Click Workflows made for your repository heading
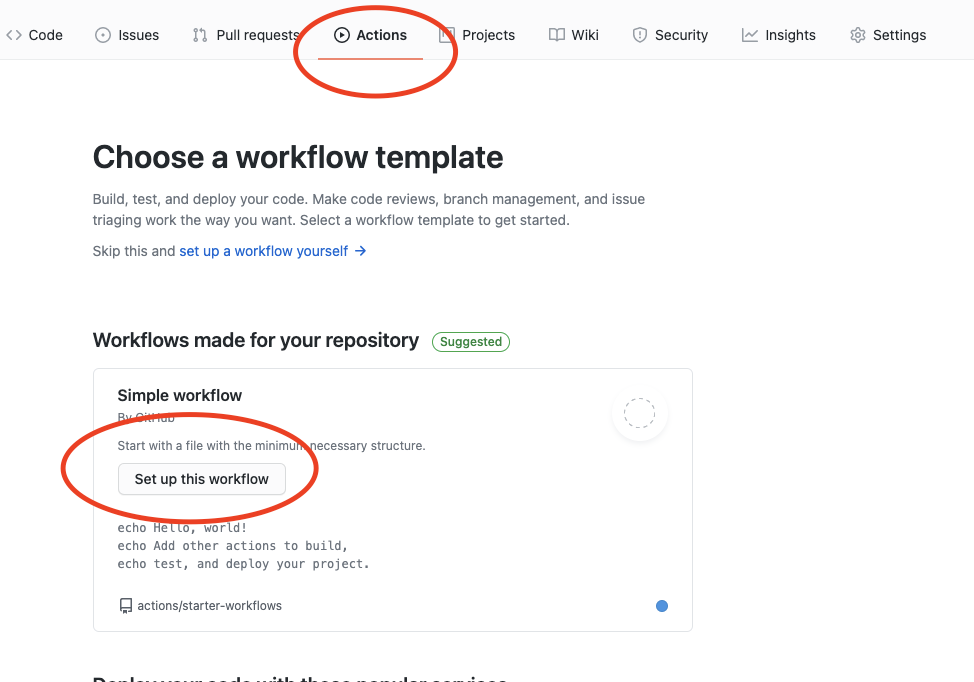974x682 pixels. point(256,340)
